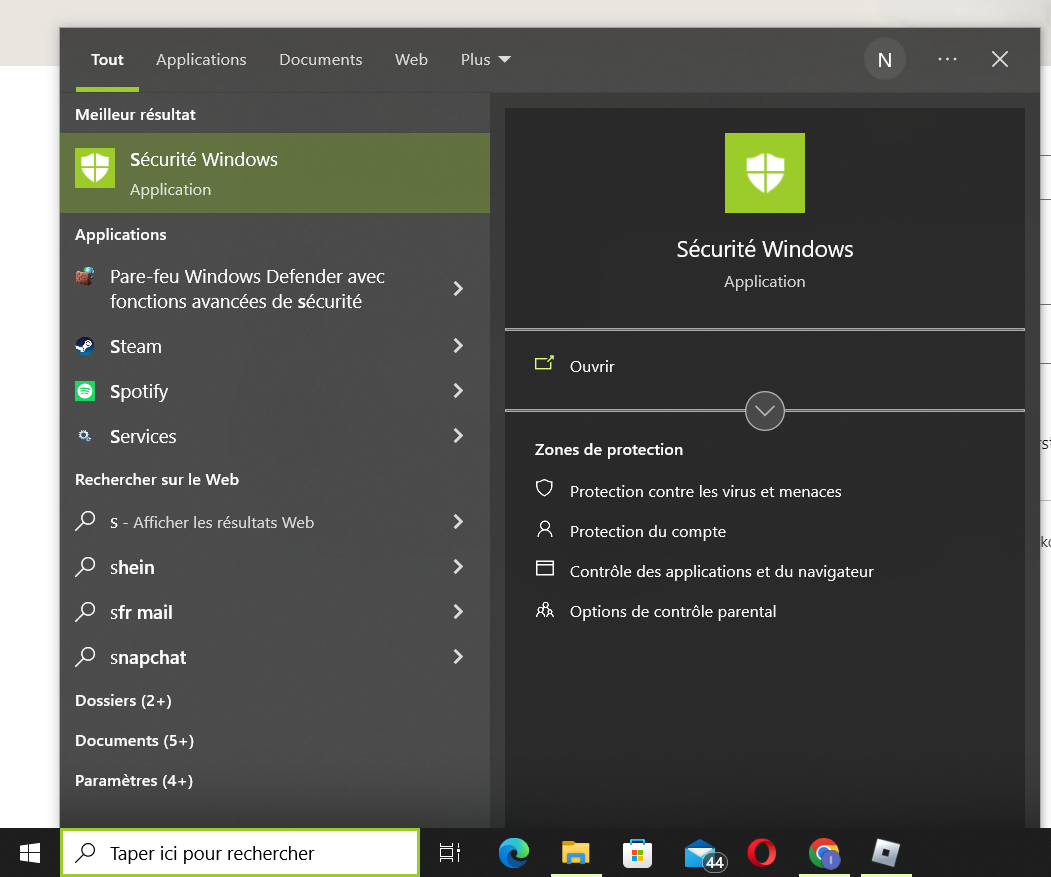
Task: Expand Services result chevron
Action: [458, 436]
